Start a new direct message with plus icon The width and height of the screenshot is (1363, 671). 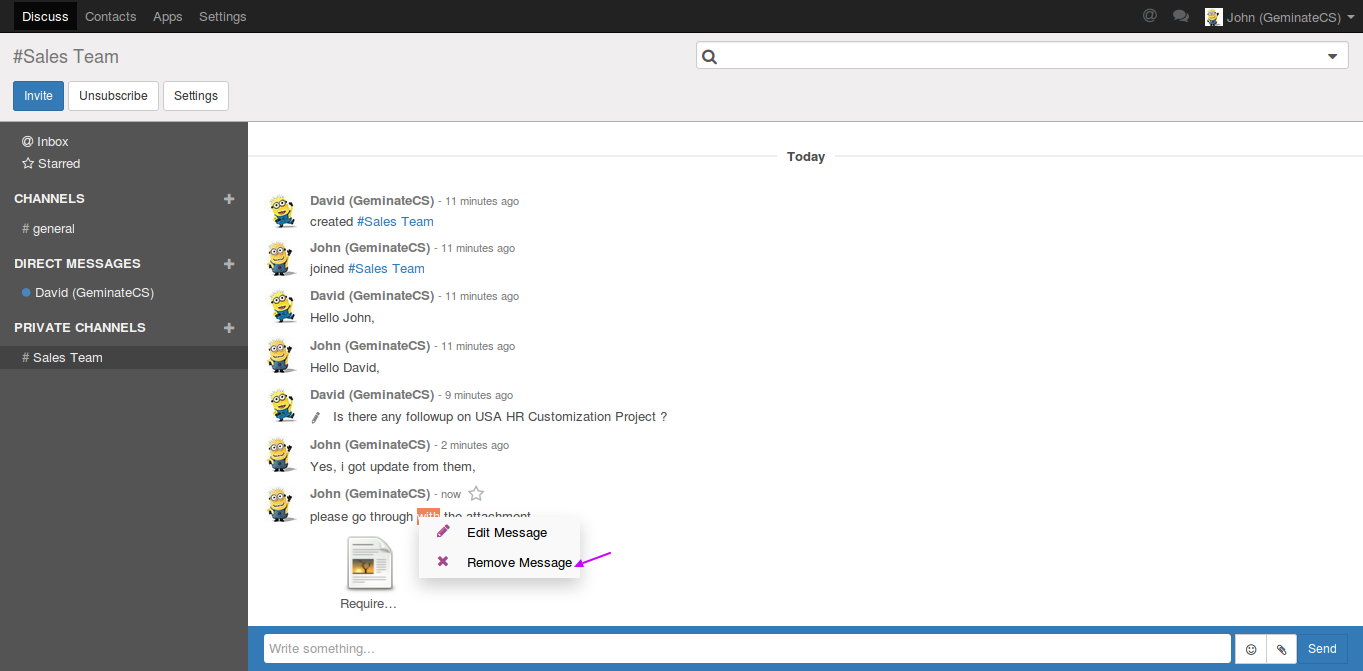tap(229, 264)
